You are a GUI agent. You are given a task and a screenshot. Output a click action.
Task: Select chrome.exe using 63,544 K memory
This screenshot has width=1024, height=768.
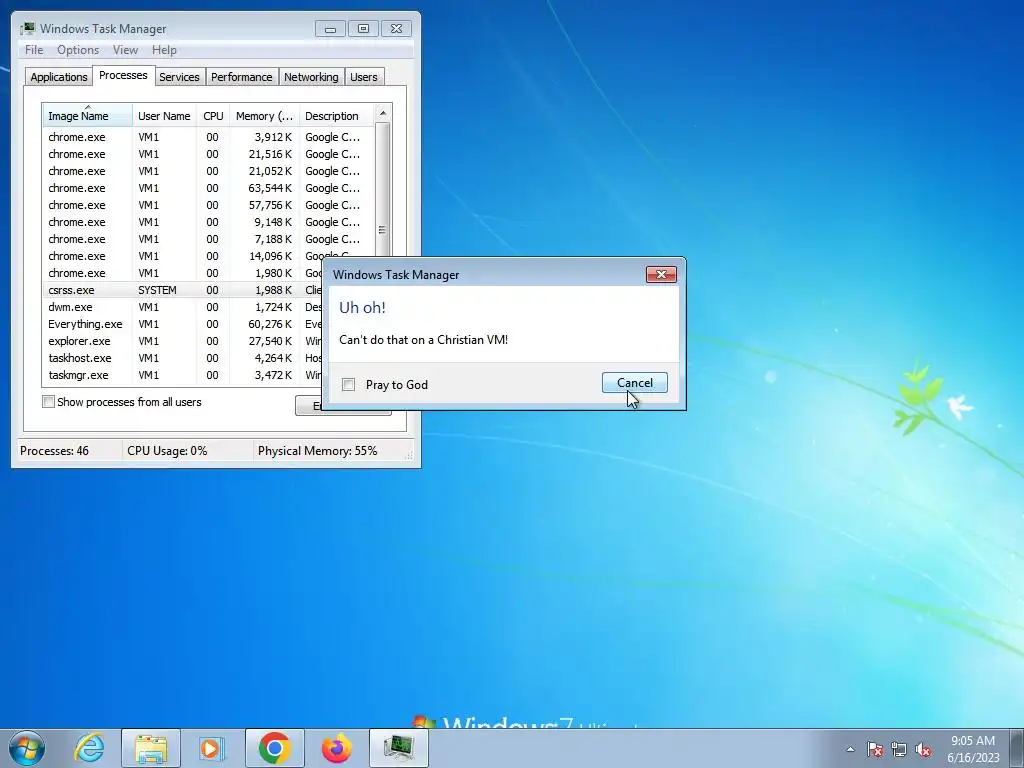pos(209,188)
